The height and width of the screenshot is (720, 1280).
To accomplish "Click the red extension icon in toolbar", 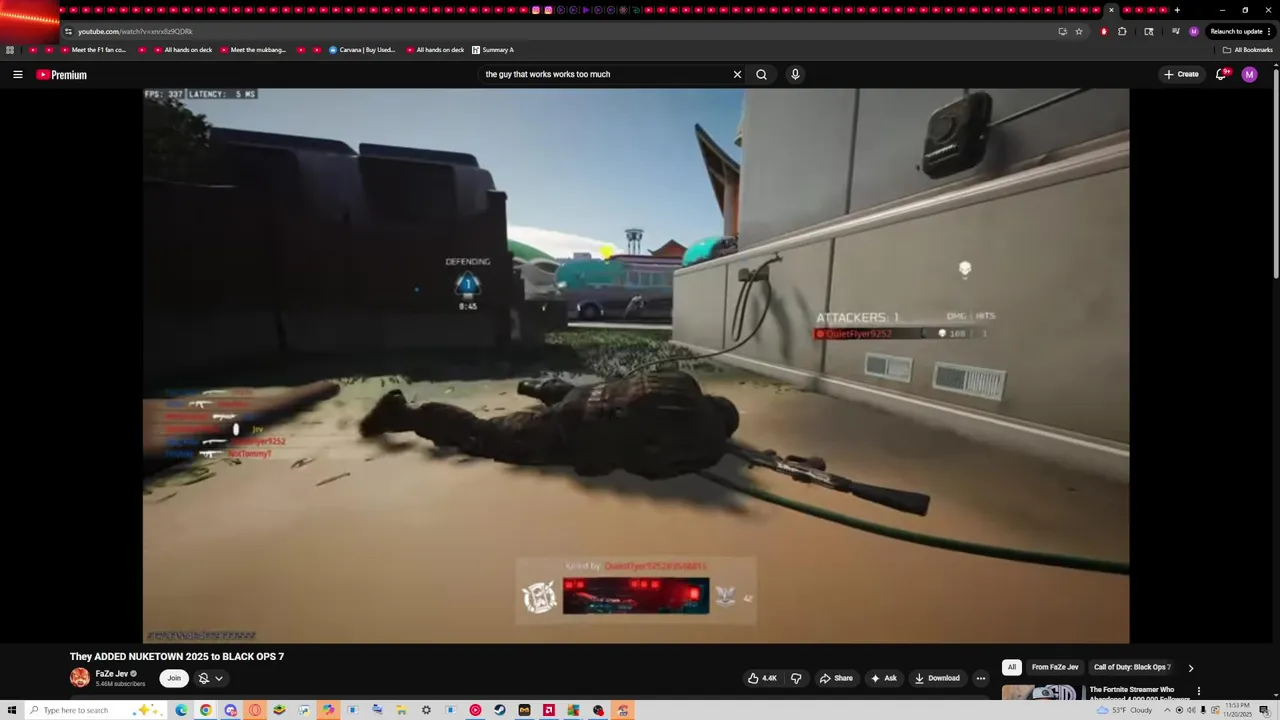I will pos(1104,31).
